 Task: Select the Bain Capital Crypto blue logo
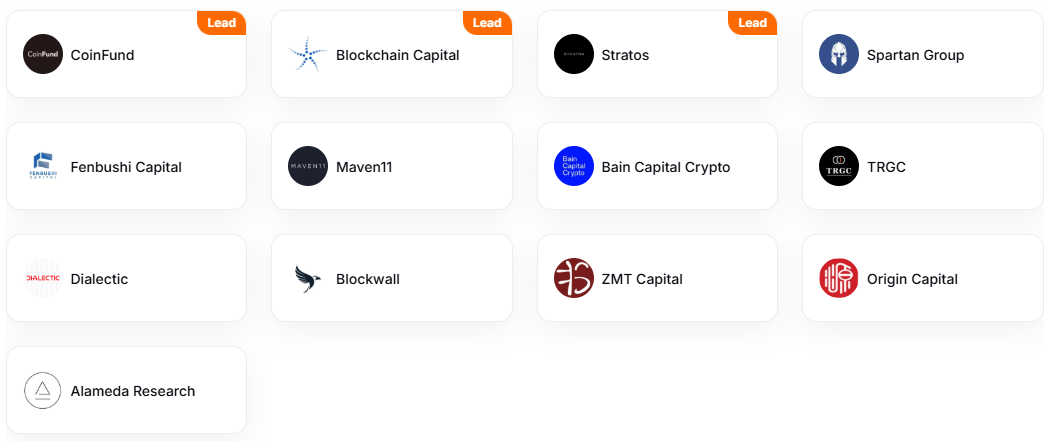tap(574, 166)
